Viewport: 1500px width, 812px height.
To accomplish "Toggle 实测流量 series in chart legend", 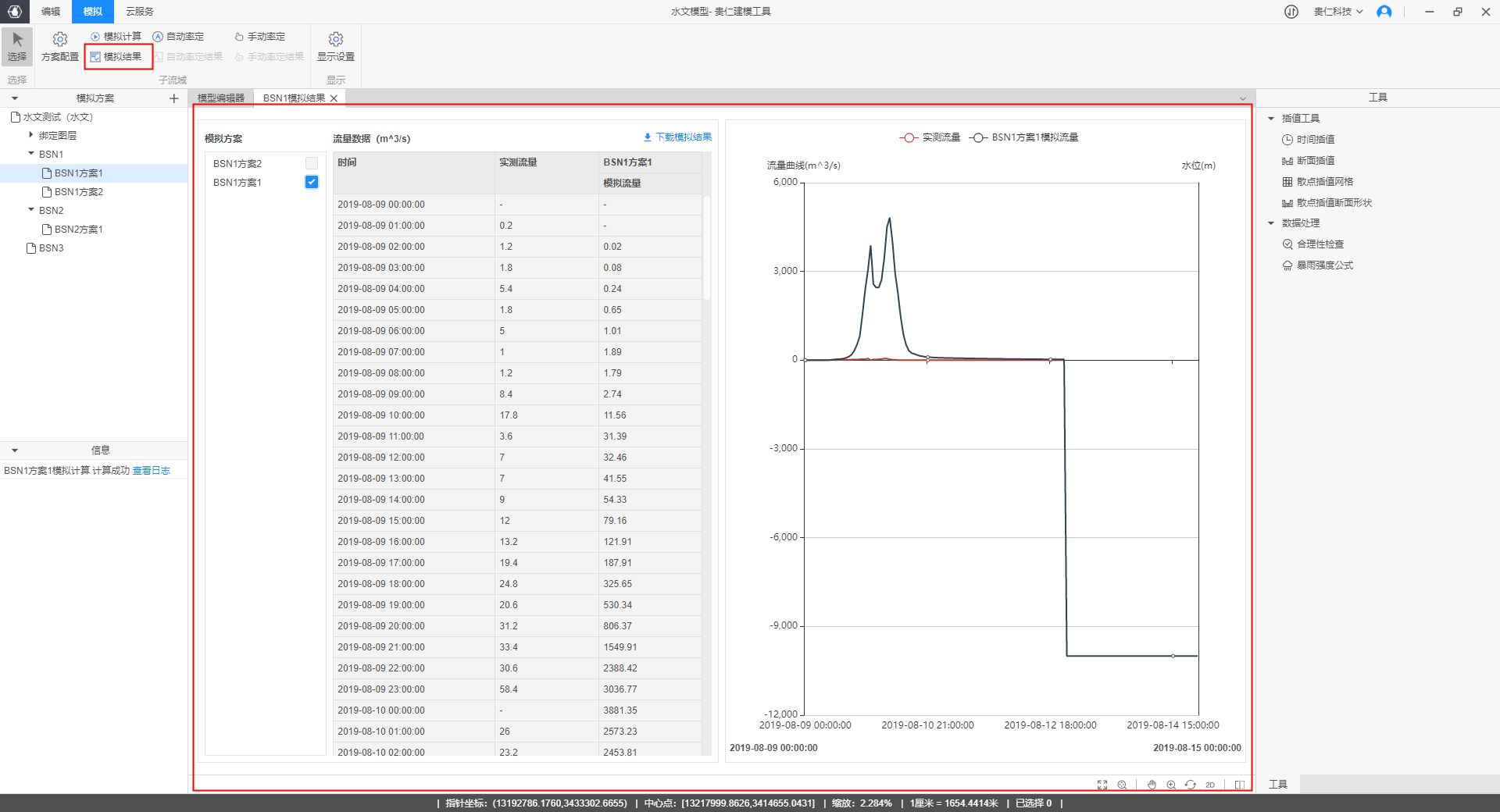I will click(930, 137).
